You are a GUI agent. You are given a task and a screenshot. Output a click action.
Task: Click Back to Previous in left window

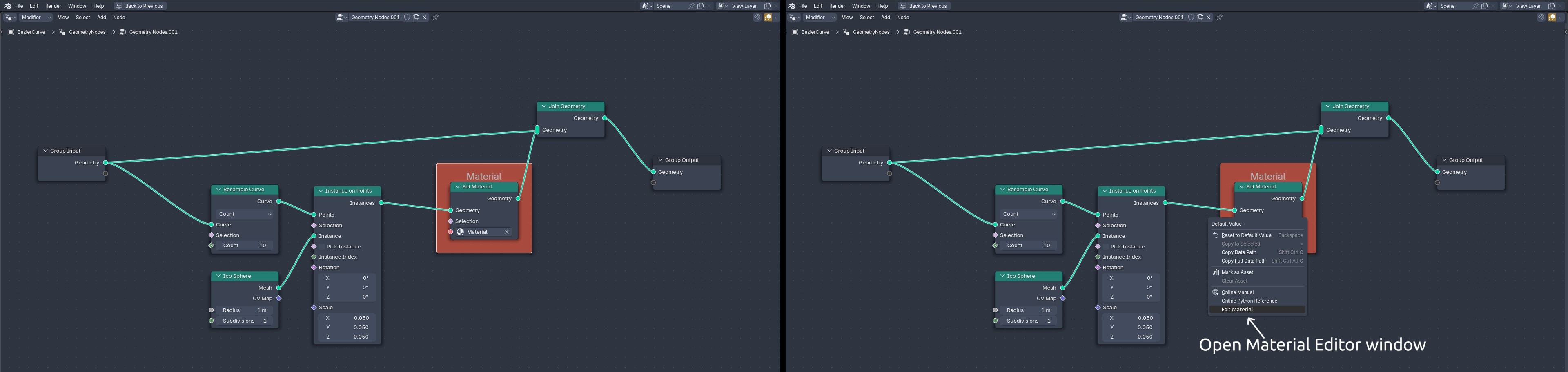pos(139,6)
